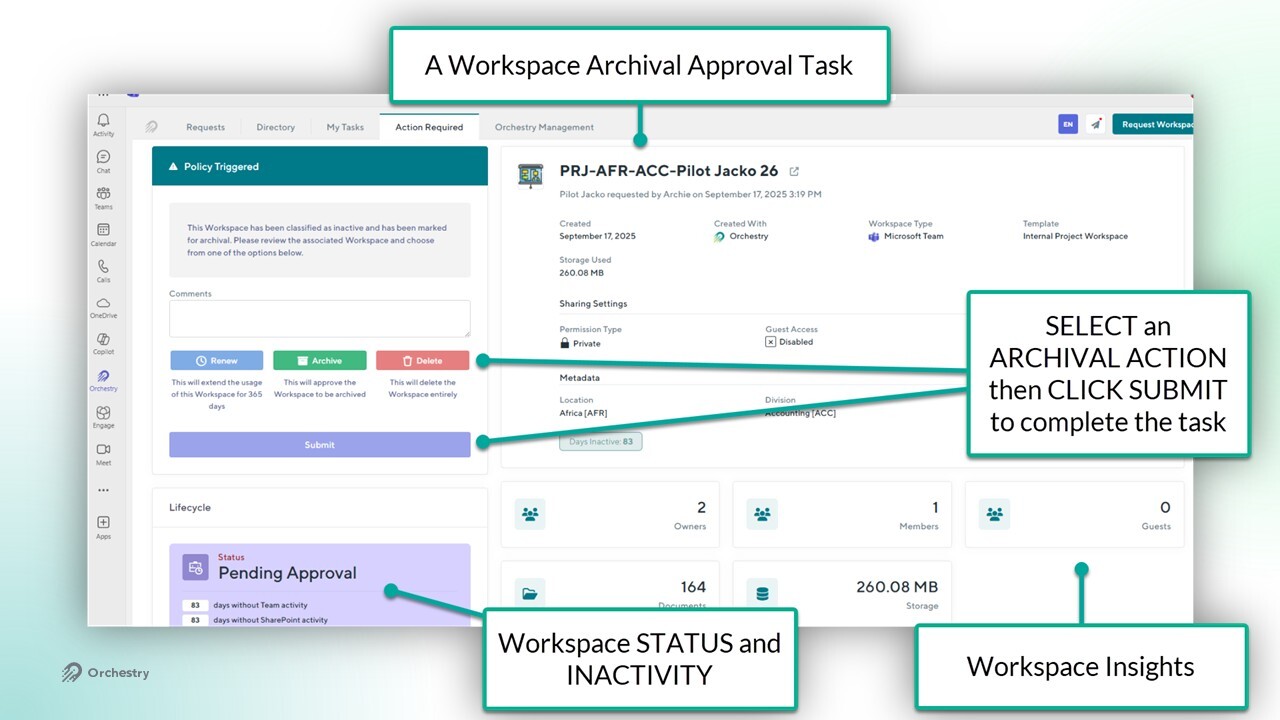The image size is (1280, 720).
Task: Open the Apps store icon in sidebar
Action: [x=103, y=527]
